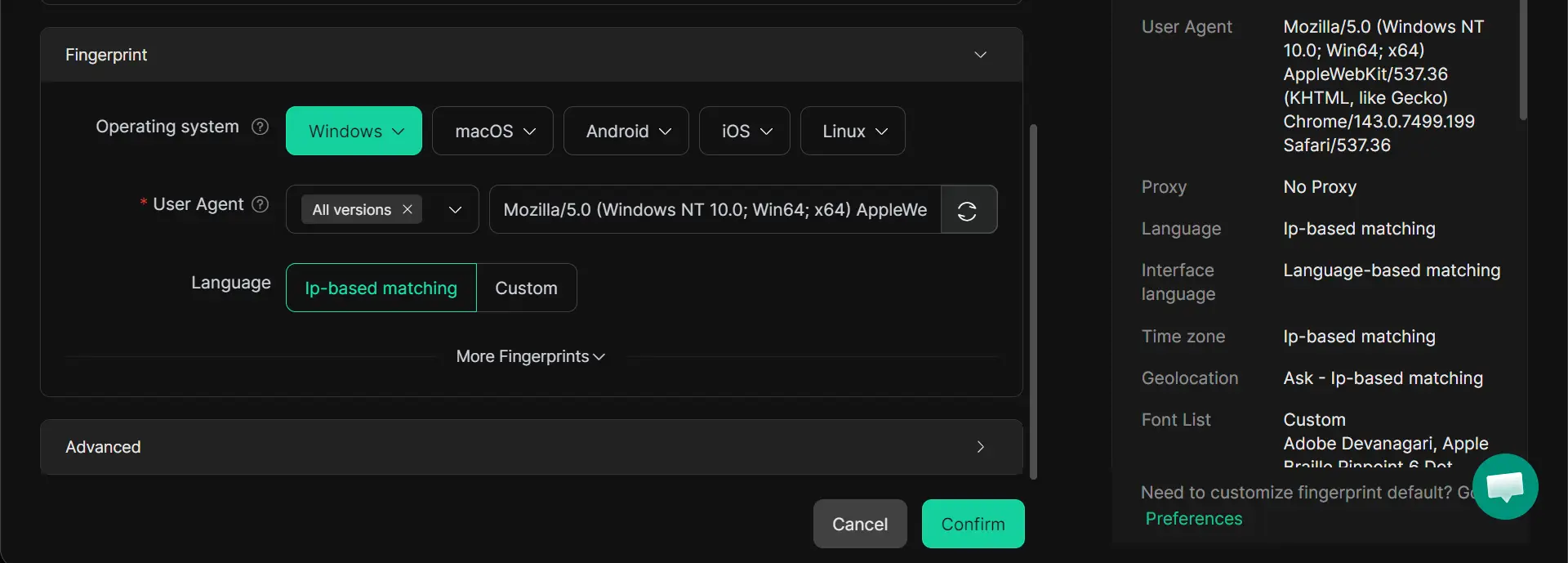Screen dimensions: 1568x563
Task: Click the Confirm button
Action: [973, 525]
